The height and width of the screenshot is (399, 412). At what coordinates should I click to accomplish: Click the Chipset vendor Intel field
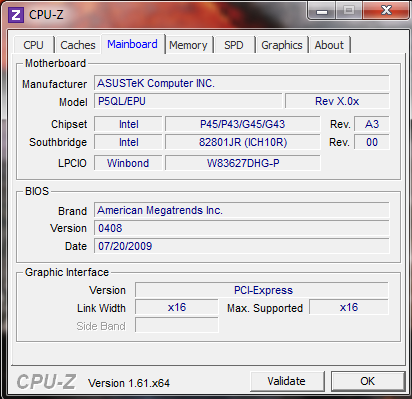[128, 124]
